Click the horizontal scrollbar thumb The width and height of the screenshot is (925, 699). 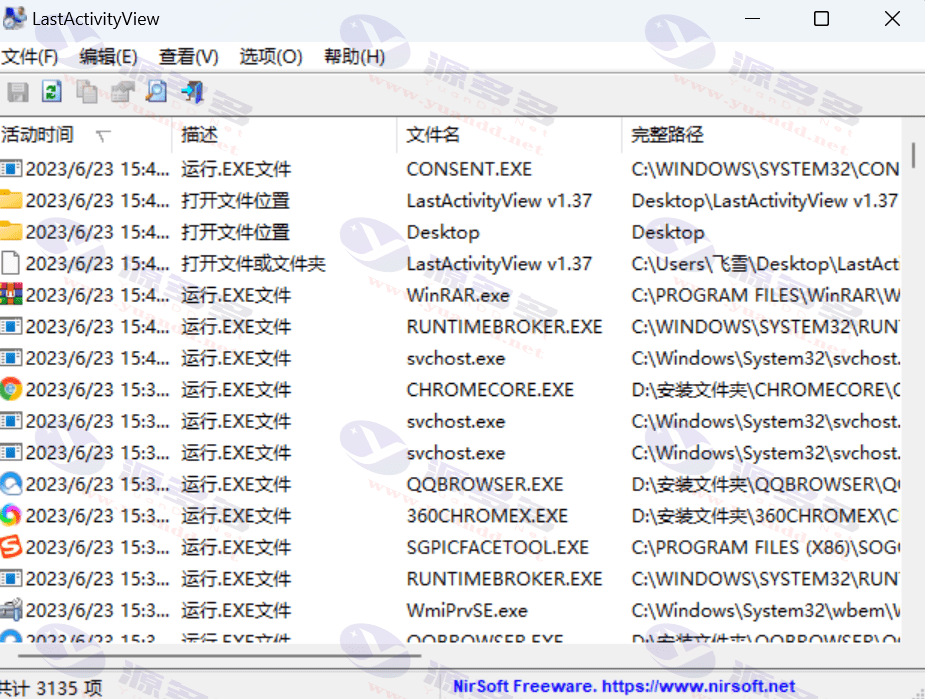coord(219,655)
